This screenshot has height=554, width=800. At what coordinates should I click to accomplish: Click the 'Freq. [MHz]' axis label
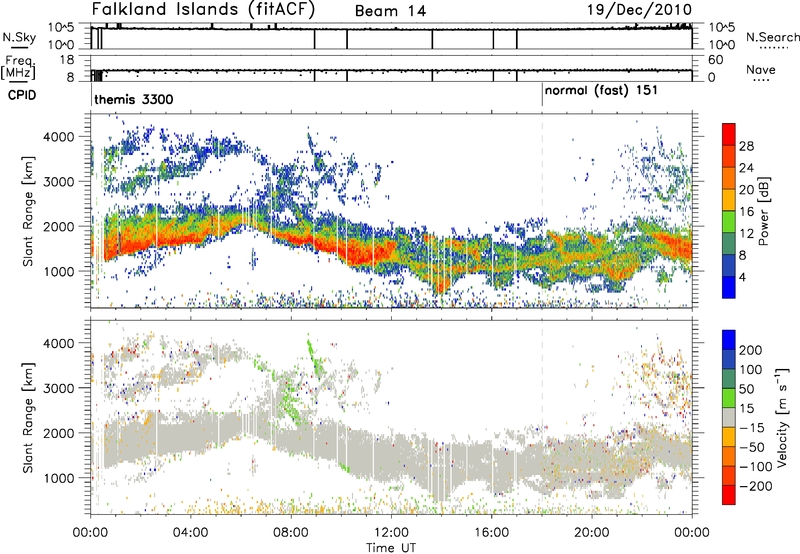tap(18, 67)
